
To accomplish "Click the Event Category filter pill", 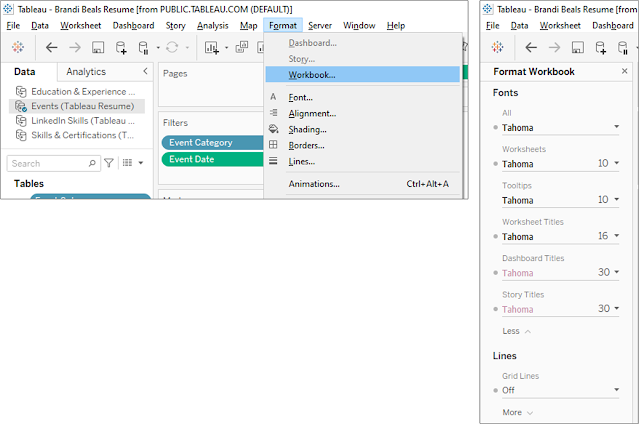I will click(x=212, y=143).
